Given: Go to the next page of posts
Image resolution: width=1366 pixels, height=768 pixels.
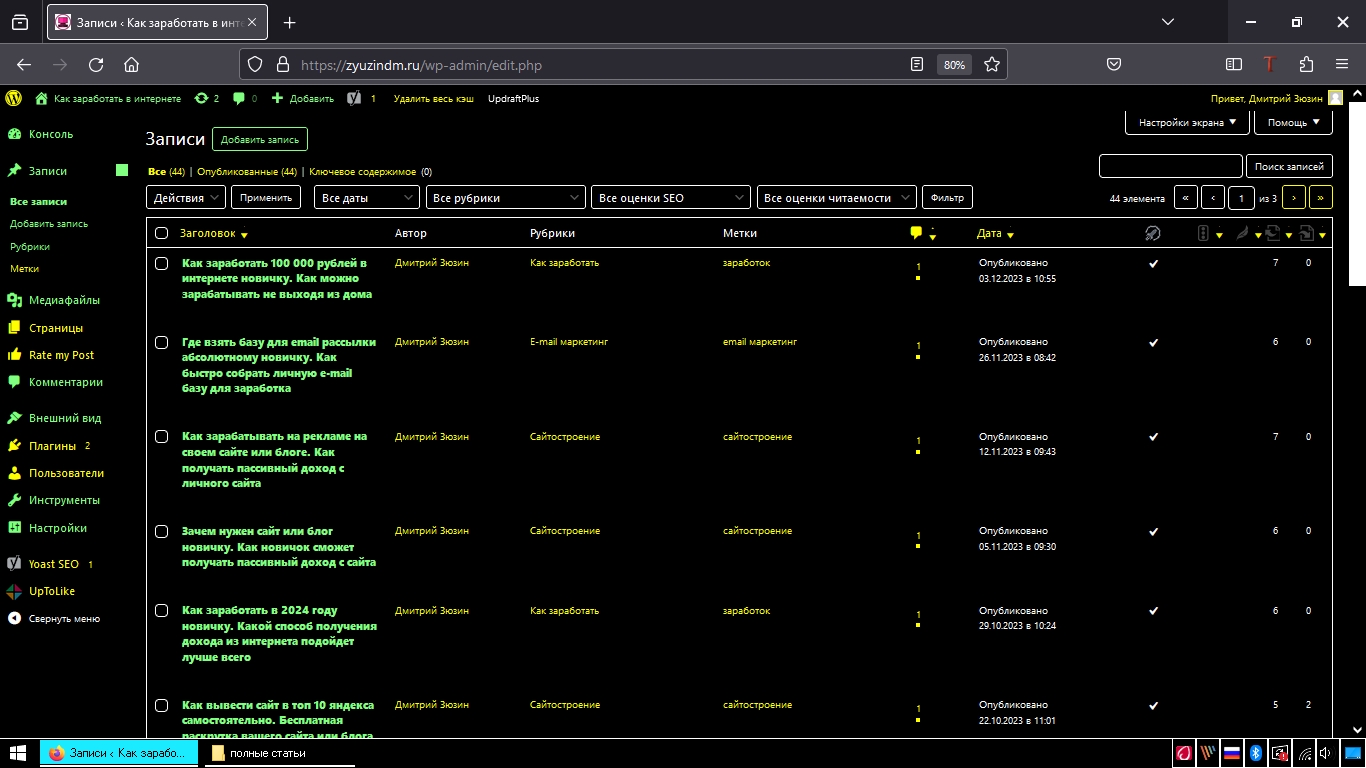Looking at the screenshot, I should 1294,198.
